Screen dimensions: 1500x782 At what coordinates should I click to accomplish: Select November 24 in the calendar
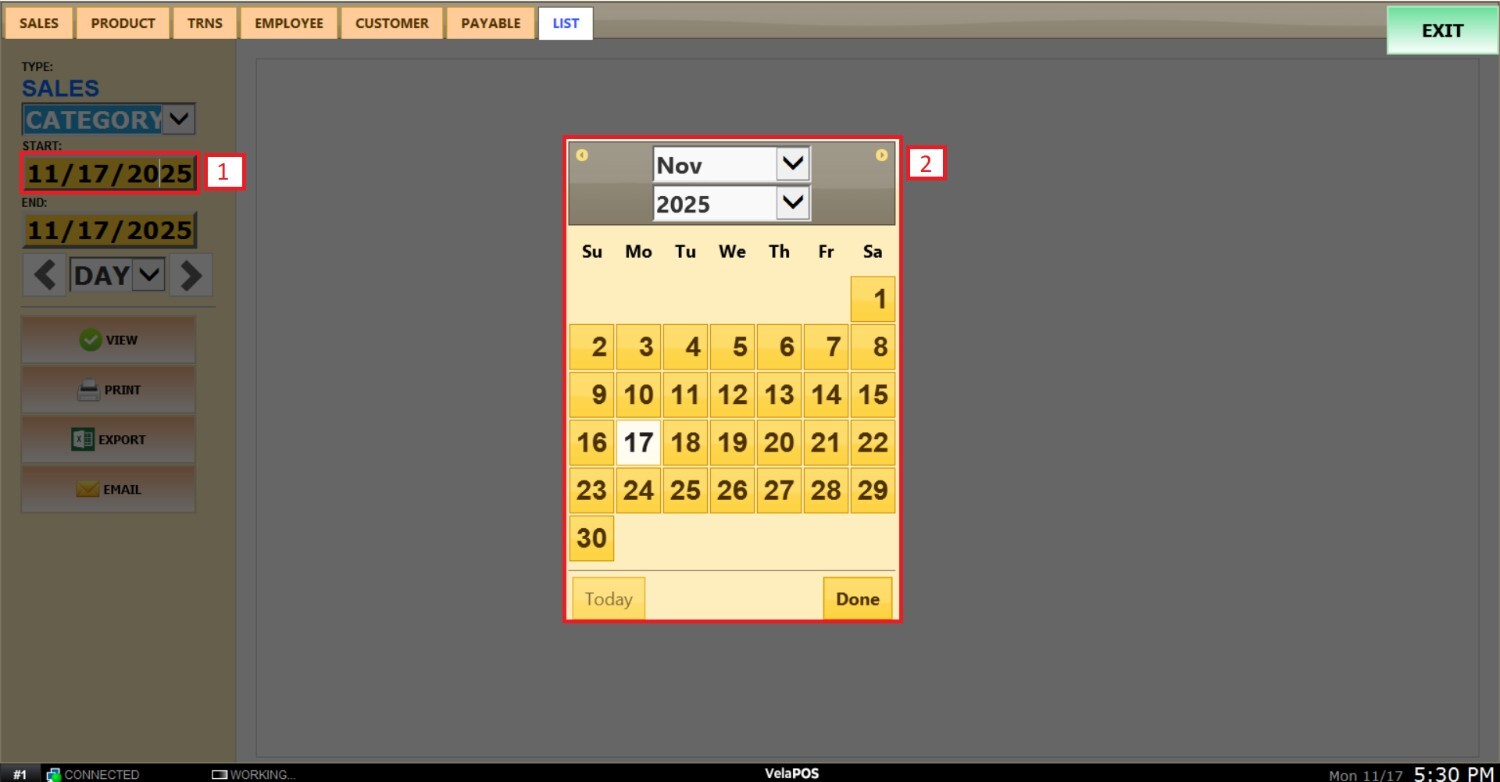point(638,490)
